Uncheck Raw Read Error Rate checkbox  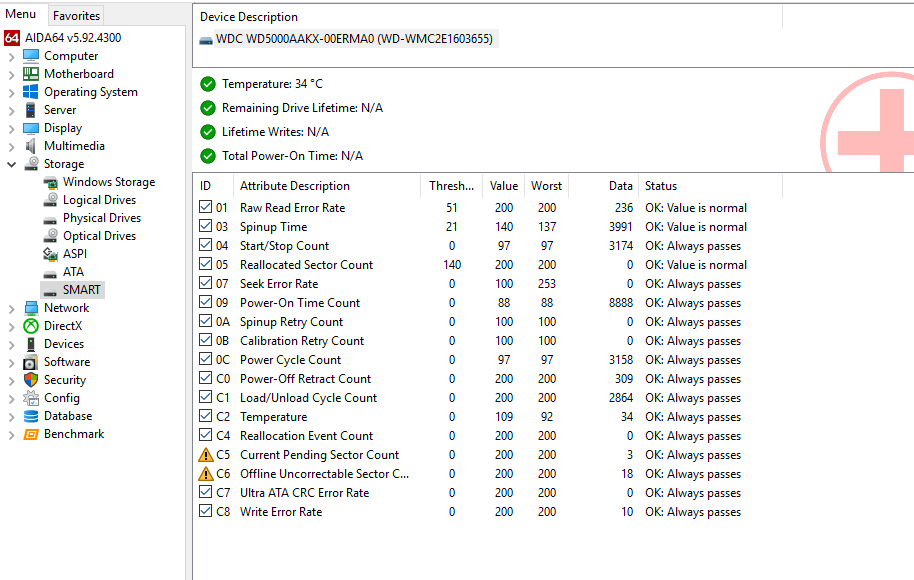pyautogui.click(x=205, y=207)
